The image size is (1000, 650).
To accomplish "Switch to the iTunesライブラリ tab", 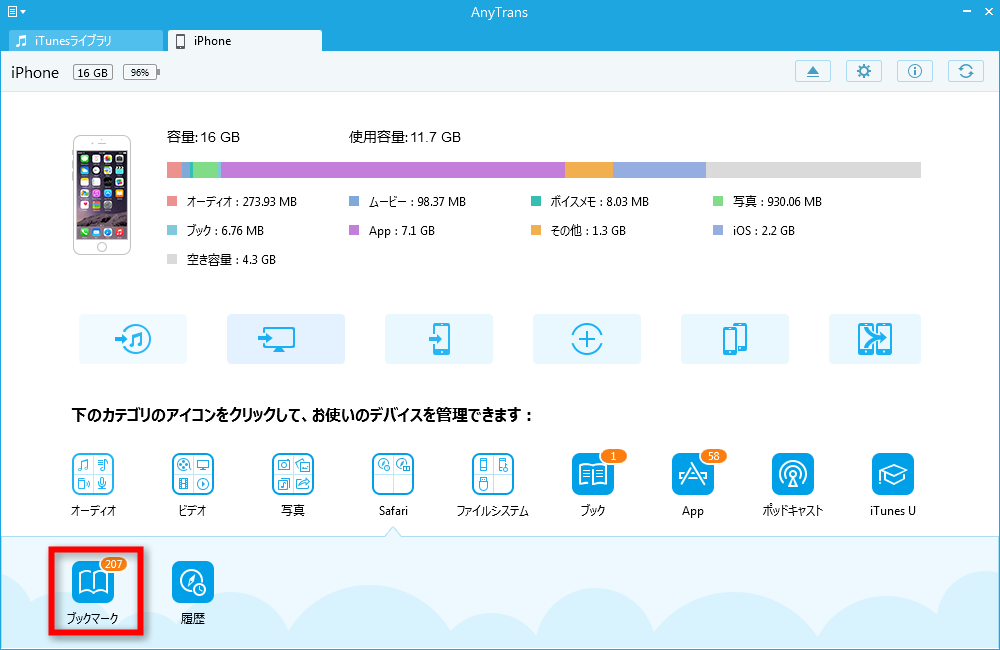I will [x=86, y=40].
